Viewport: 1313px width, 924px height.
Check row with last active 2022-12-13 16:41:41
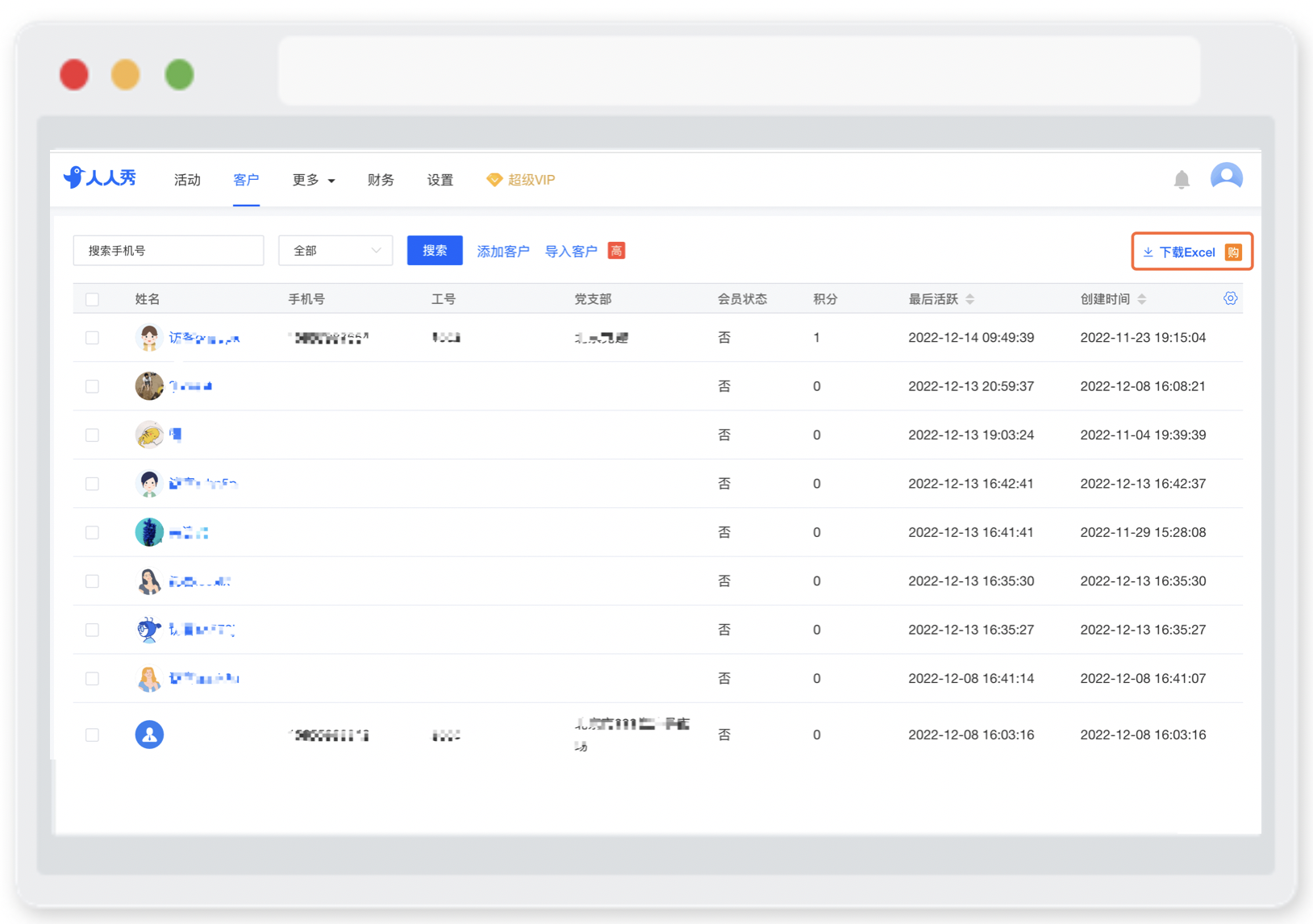pos(93,532)
